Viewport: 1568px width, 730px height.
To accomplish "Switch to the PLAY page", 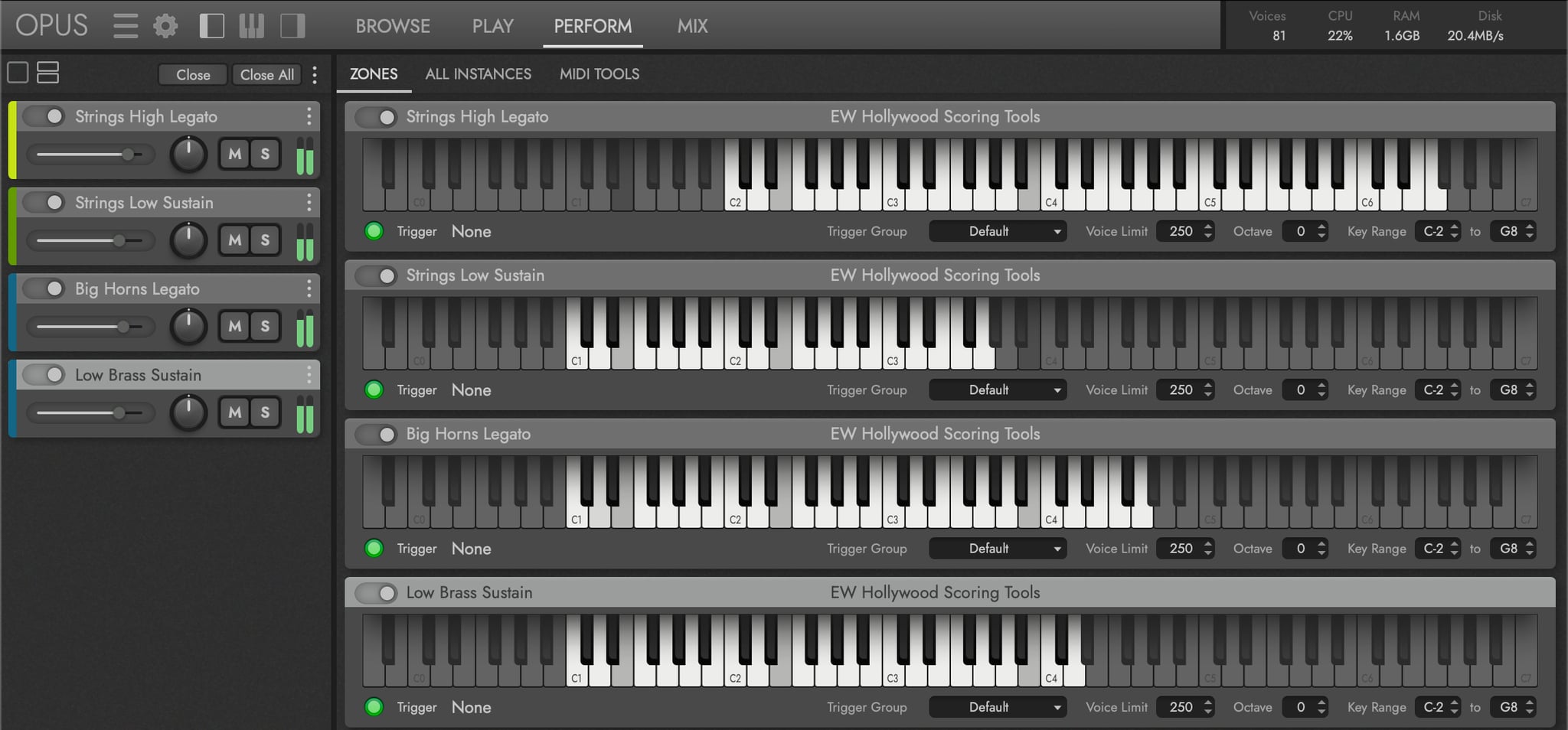I will pyautogui.click(x=492, y=26).
